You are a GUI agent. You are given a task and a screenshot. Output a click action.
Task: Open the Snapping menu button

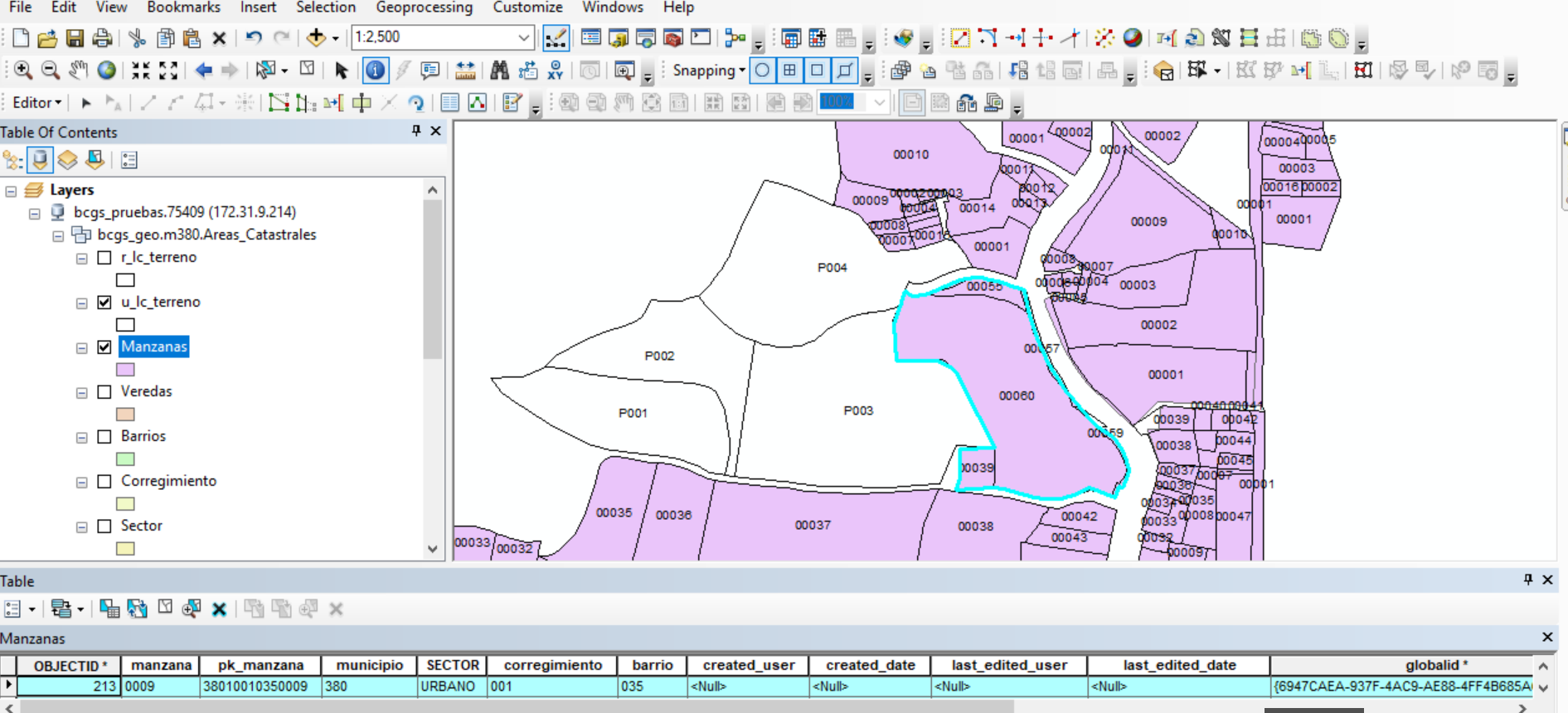[x=708, y=70]
